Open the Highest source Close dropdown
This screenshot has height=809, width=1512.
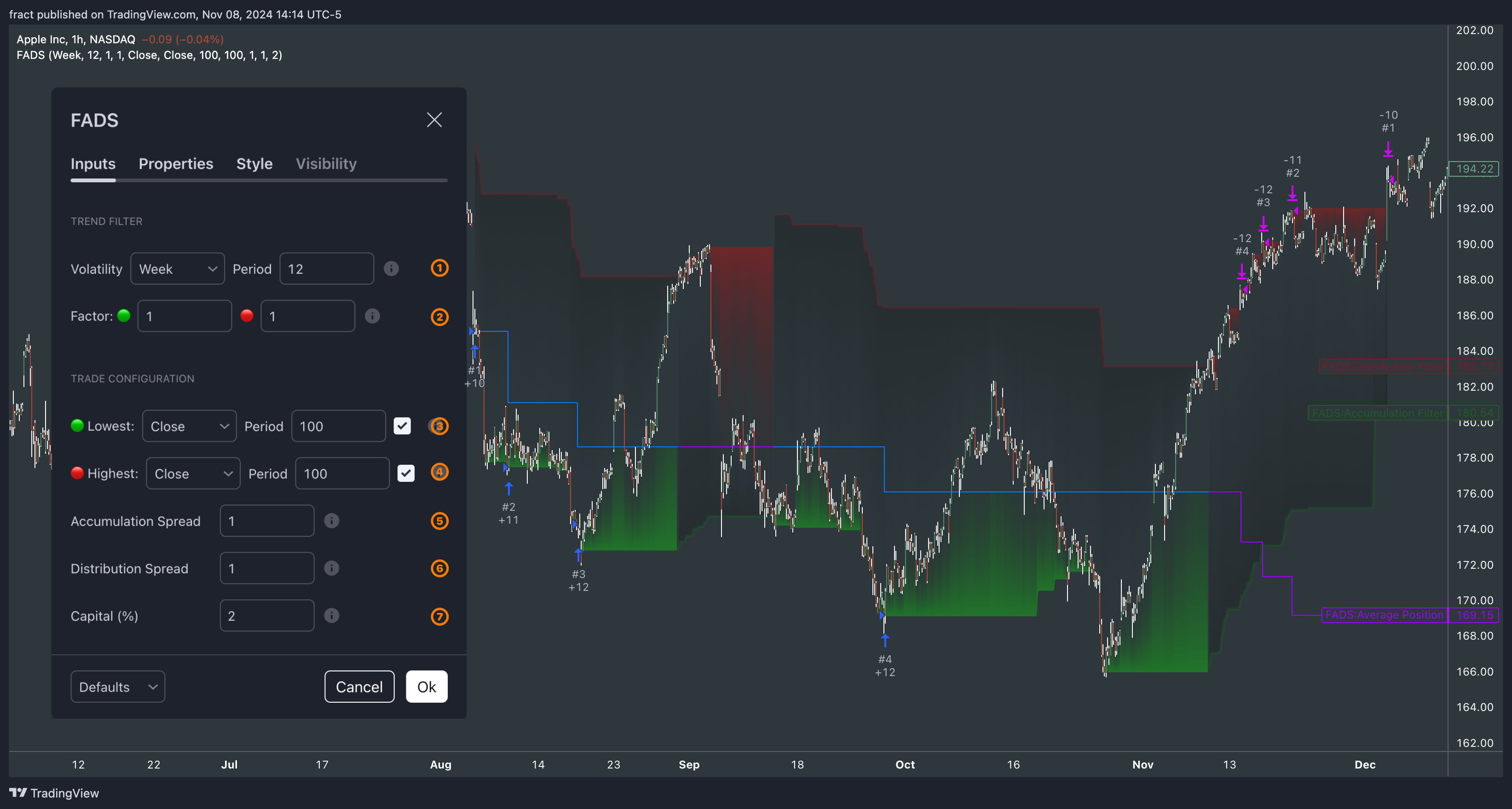click(x=193, y=474)
